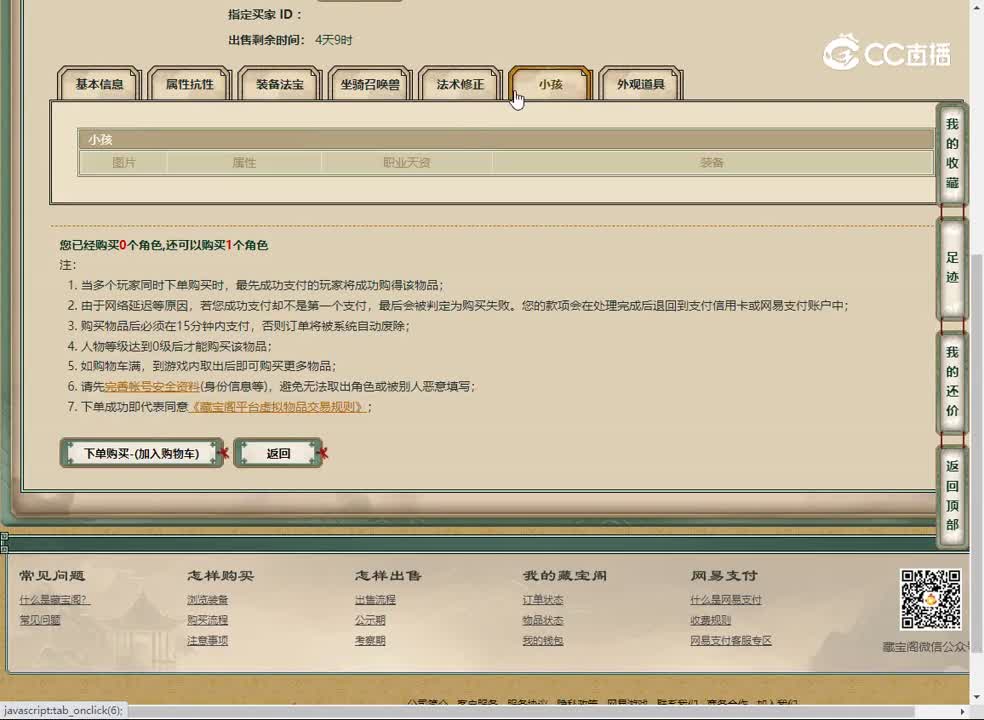The image size is (984, 720).
Task: Open the 什么是藏宝阁? footer link
Action: 54,600
